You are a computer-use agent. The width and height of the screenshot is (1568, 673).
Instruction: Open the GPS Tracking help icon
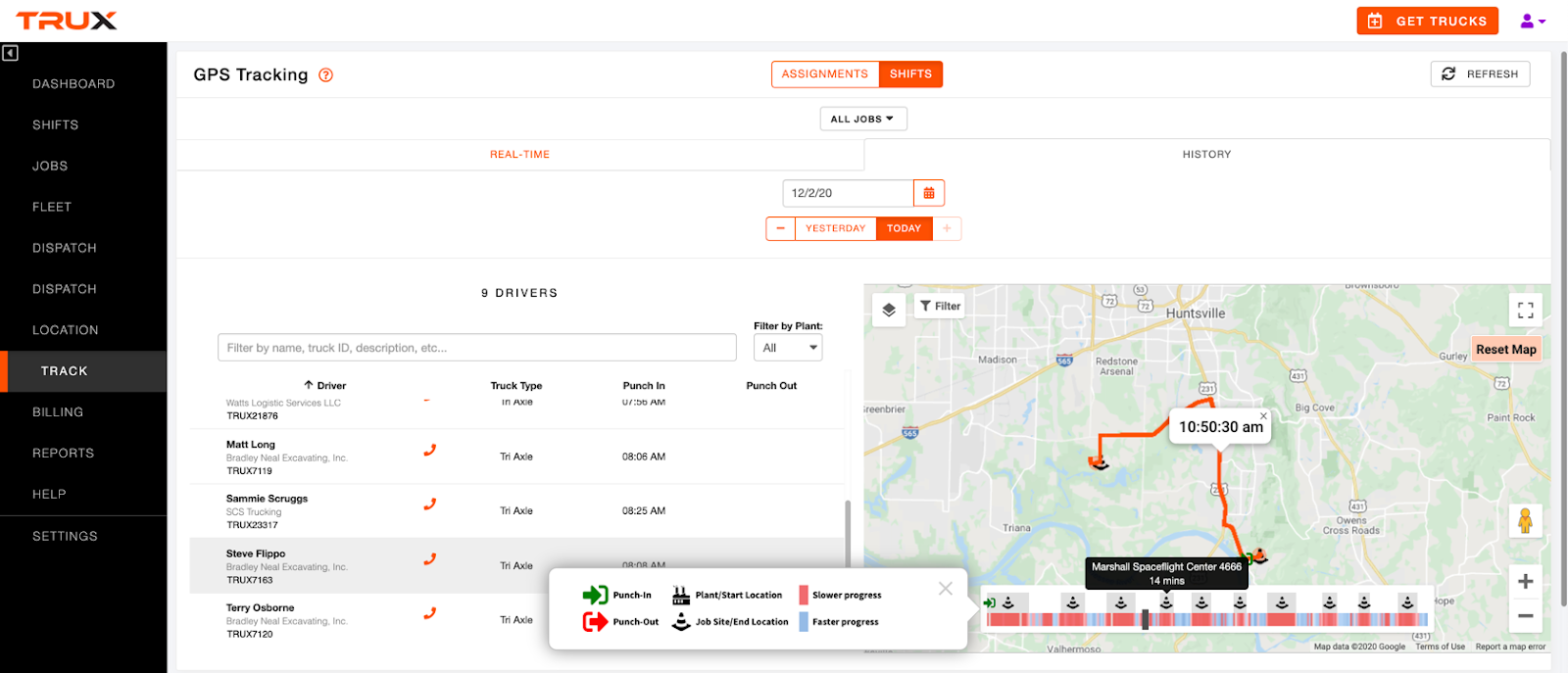pyautogui.click(x=326, y=75)
